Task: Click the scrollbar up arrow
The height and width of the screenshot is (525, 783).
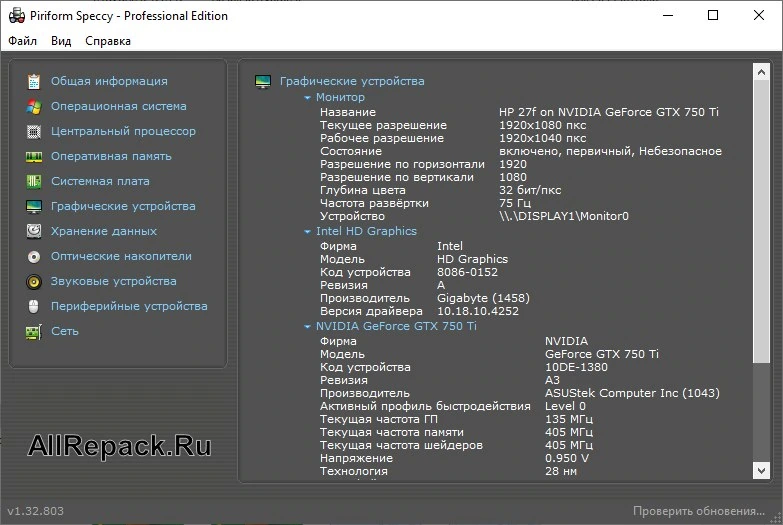Action: [x=761, y=72]
